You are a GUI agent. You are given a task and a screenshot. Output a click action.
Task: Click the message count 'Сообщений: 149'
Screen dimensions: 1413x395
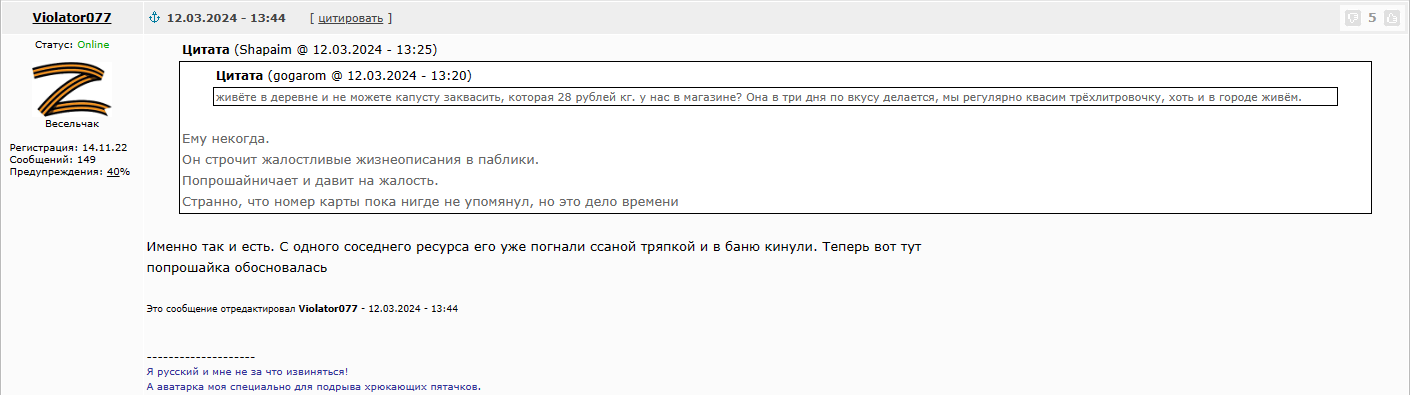point(53,159)
